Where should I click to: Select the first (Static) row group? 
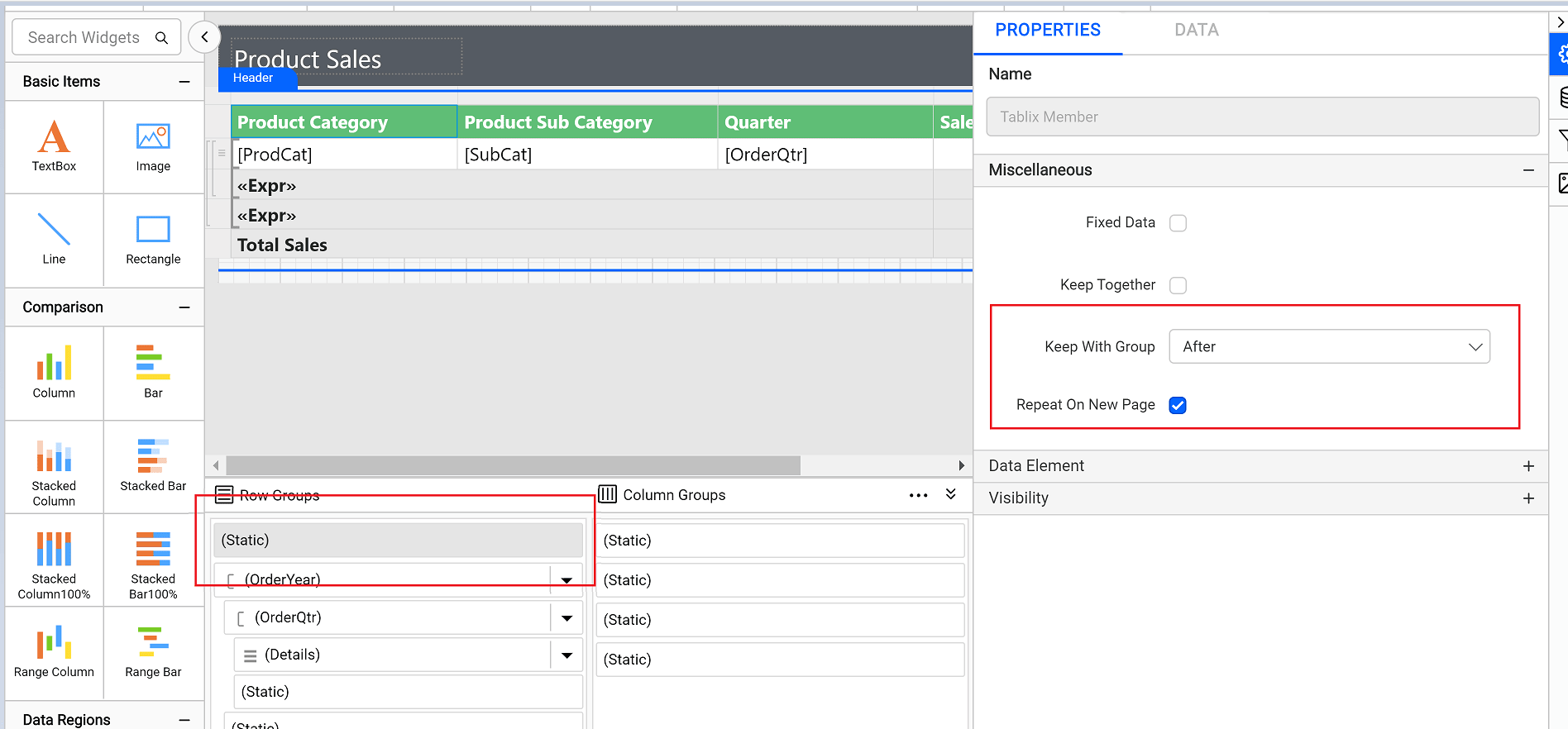click(398, 541)
